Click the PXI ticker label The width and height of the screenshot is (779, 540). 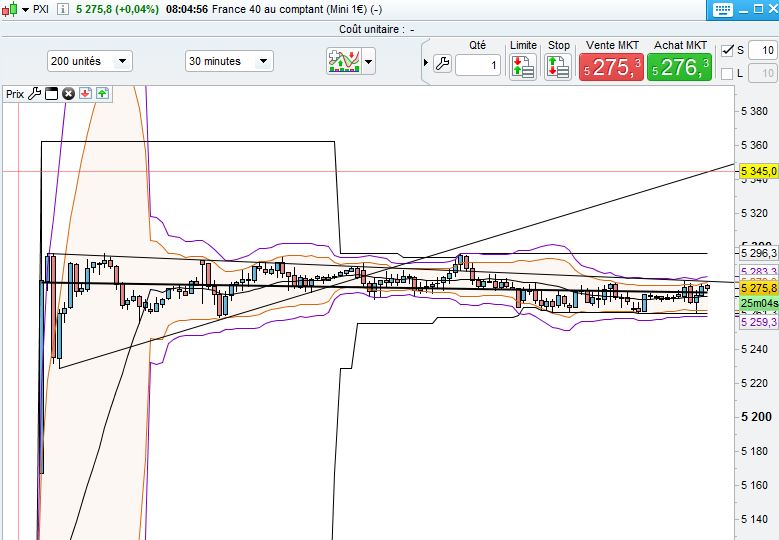pos(41,9)
